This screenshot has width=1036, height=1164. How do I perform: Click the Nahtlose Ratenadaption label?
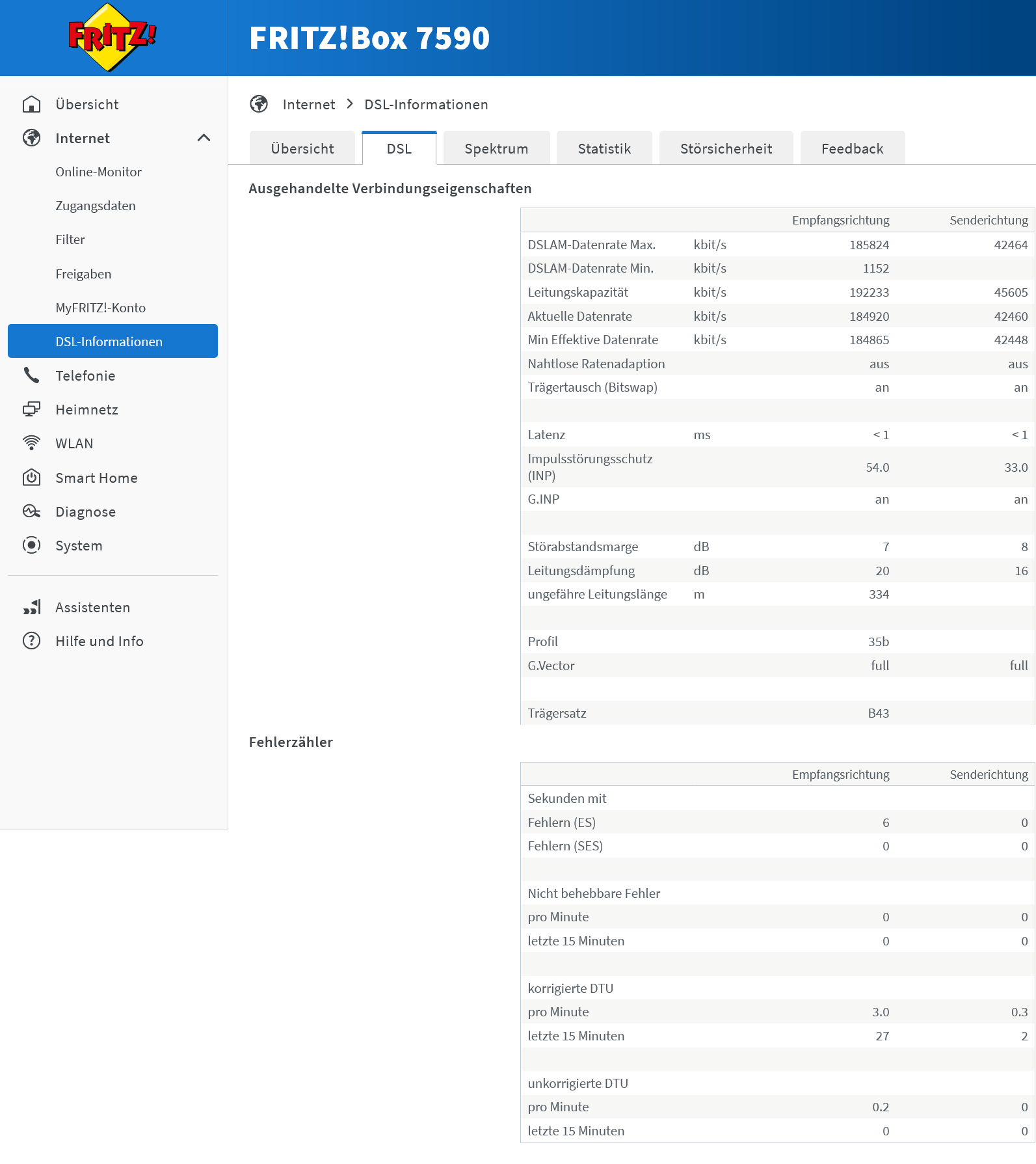pos(596,364)
